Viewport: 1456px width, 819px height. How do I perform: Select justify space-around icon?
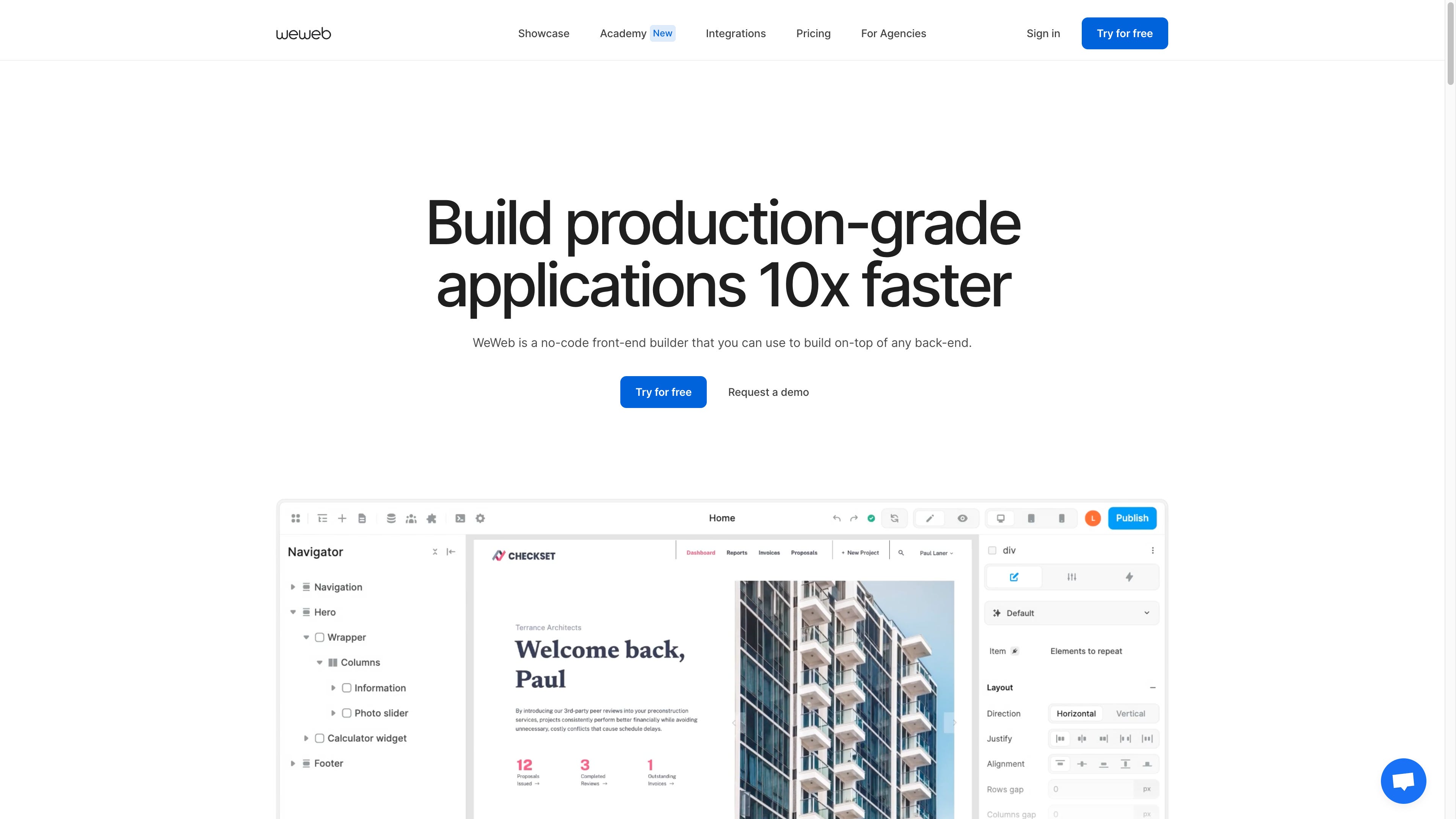coord(1147,739)
